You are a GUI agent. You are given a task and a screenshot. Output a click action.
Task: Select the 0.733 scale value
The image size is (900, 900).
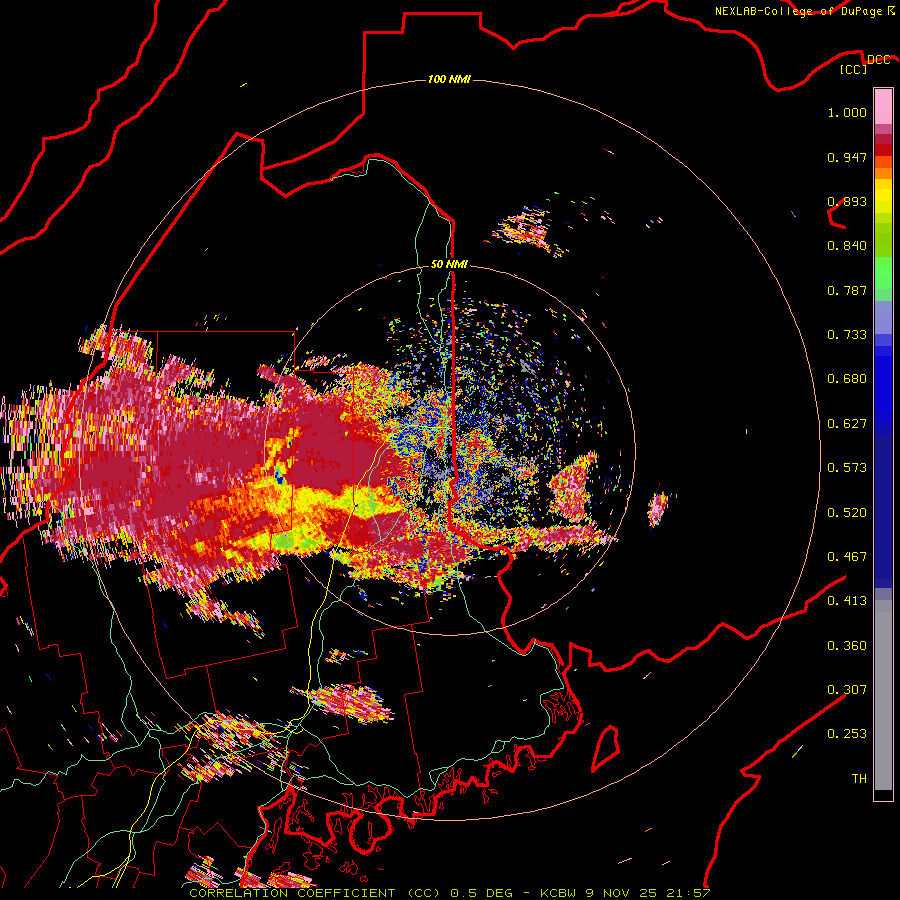(847, 335)
